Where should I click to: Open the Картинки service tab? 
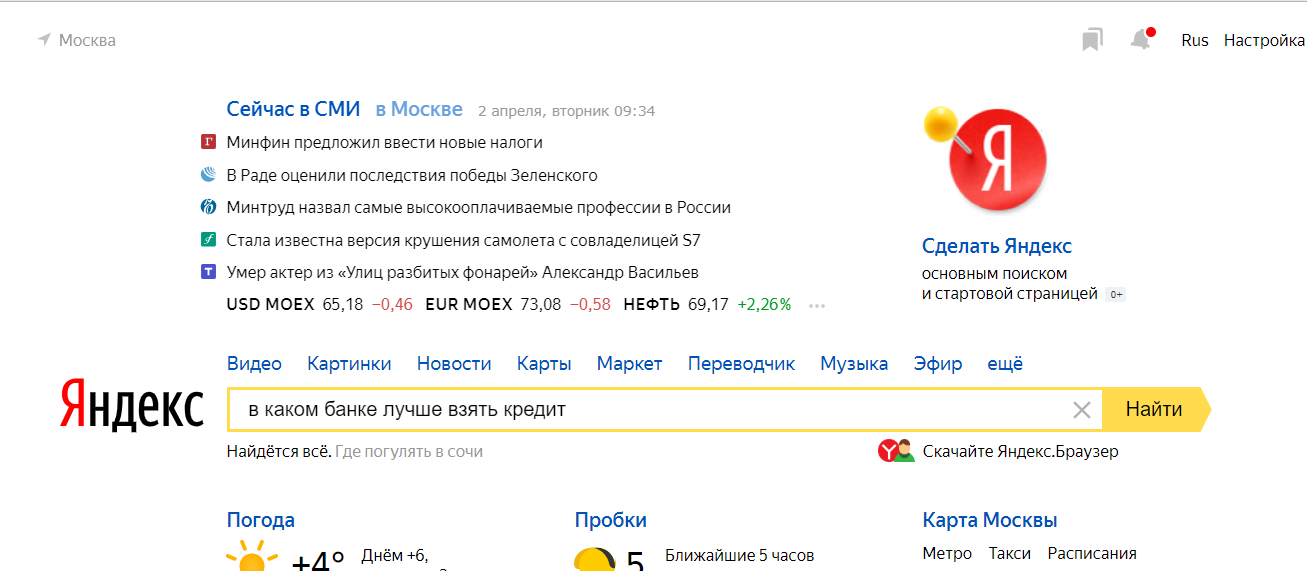(x=349, y=364)
